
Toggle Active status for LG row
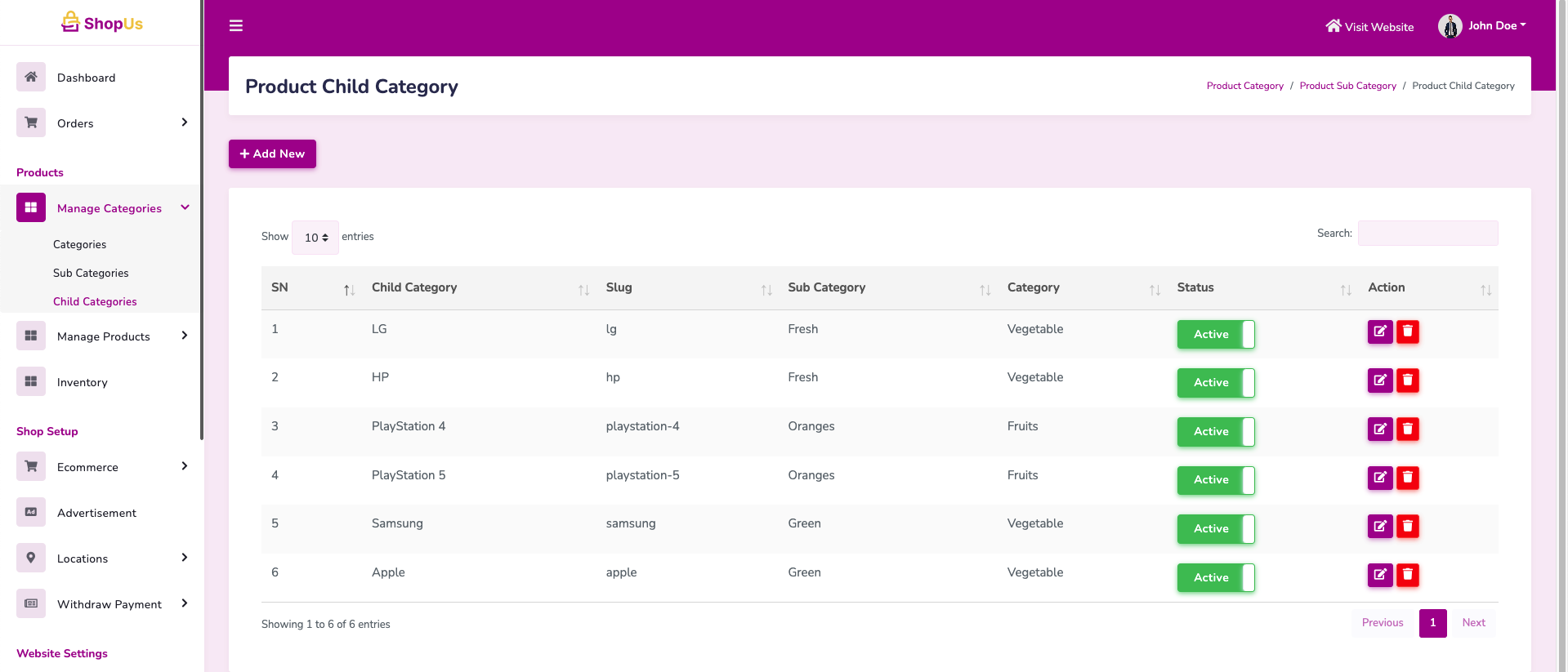tap(1215, 335)
